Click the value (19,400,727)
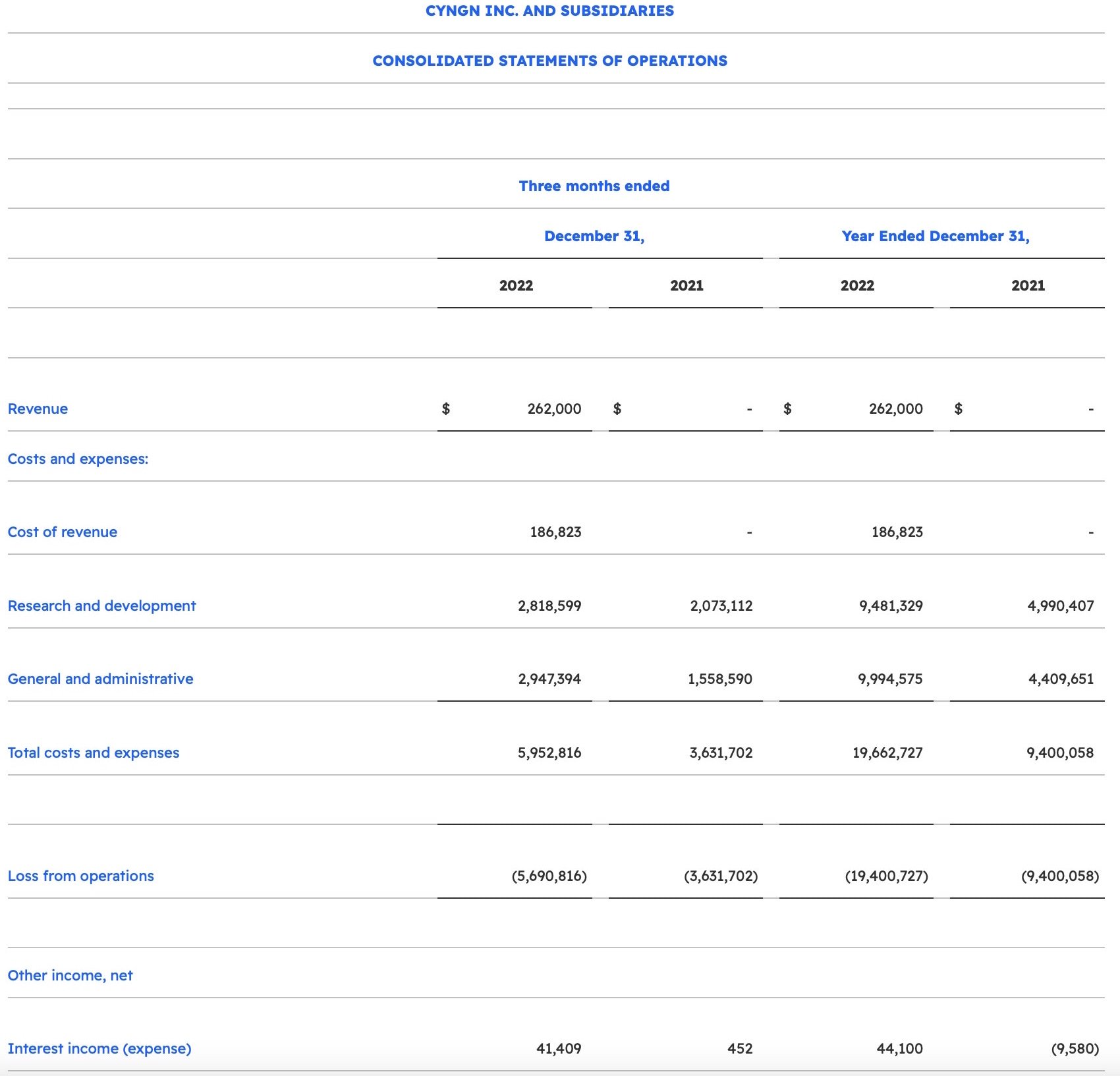Viewport: 1120px width, 1076px height. [x=887, y=876]
